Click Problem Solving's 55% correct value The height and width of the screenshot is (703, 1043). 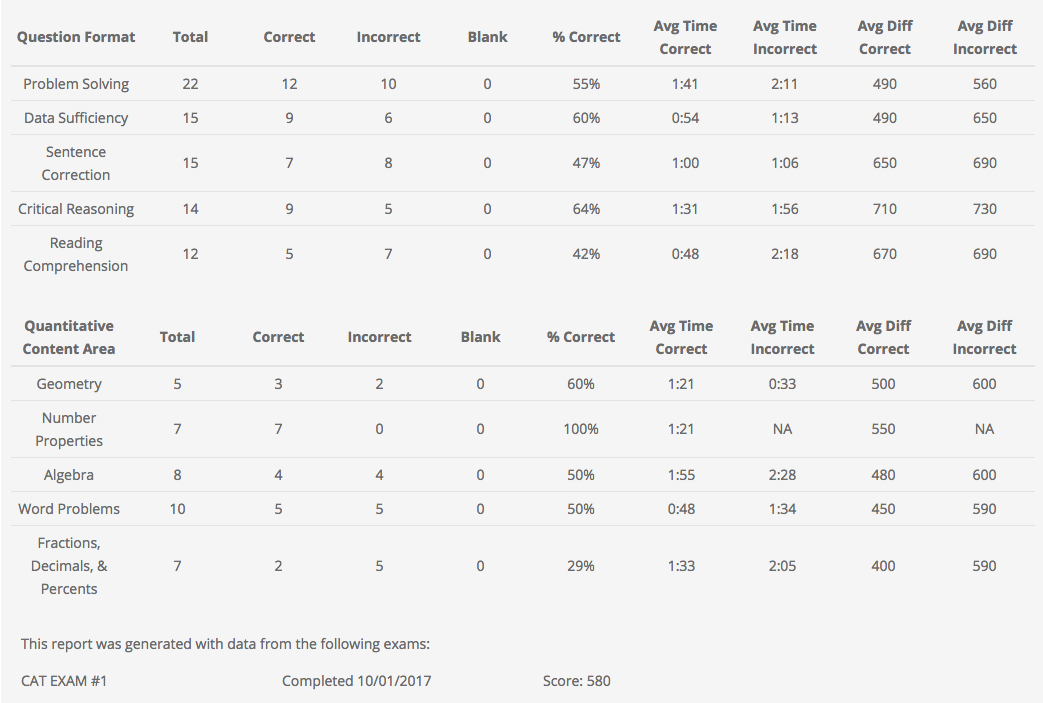586,84
